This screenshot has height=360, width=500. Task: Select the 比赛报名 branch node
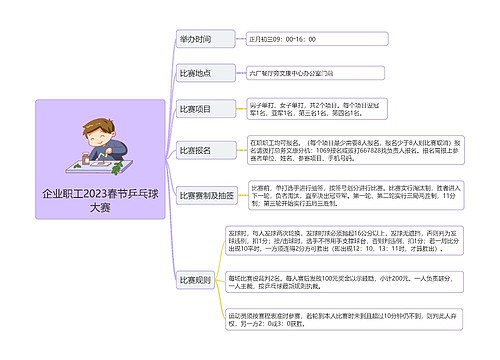pyautogui.click(x=206, y=150)
